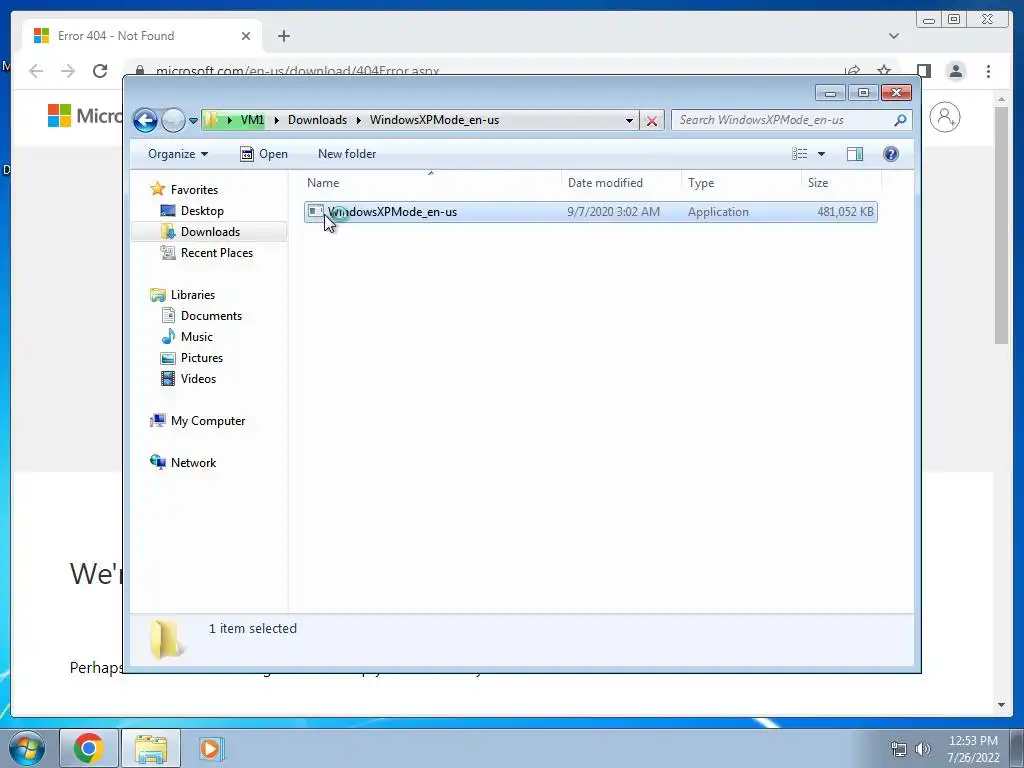Viewport: 1024px width, 768px height.
Task: Expand arrow between Downloads and WindowsXPMode_en-us
Action: click(359, 120)
